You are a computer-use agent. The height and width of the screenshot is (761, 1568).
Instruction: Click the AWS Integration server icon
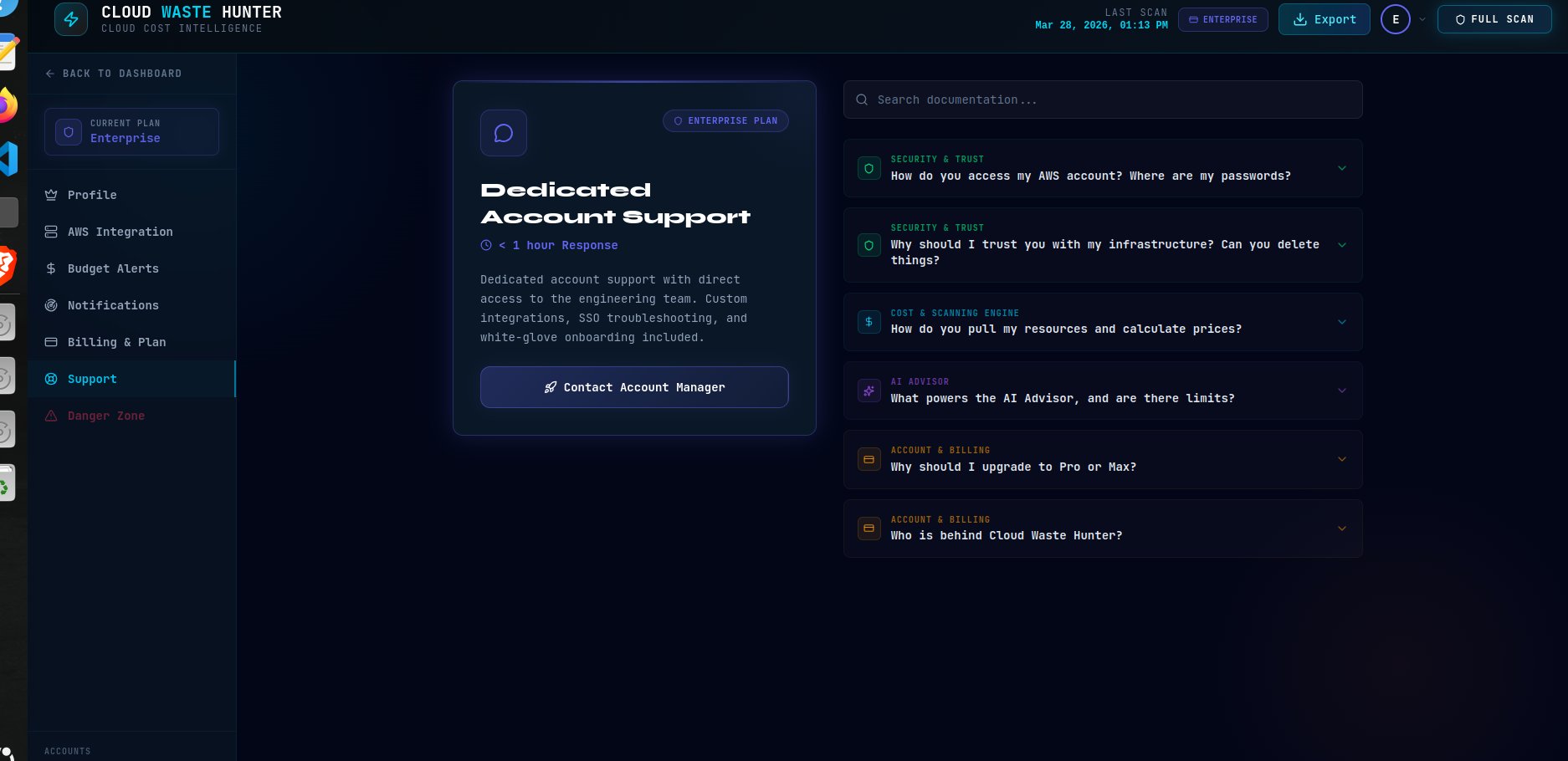[51, 232]
